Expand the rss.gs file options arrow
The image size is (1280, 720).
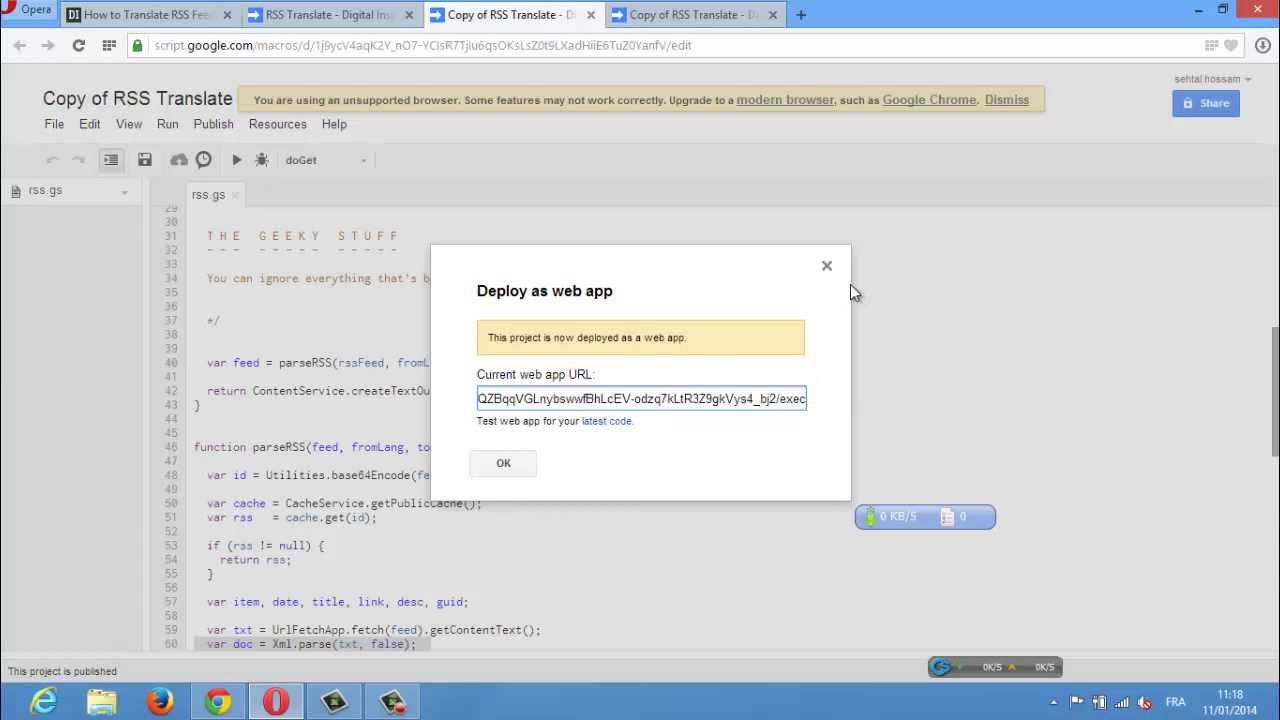pos(124,192)
